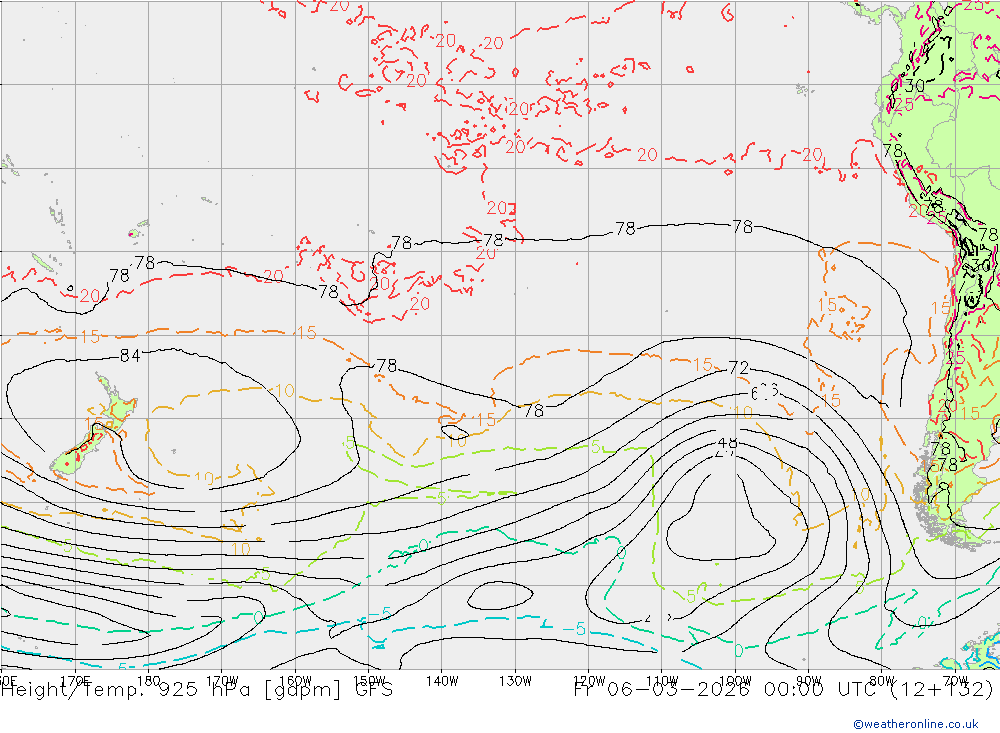The height and width of the screenshot is (733, 1000).
Task: Click the "Fr 06-03-2026 00:00 UTC (12+132)" timestamp
Action: [784, 690]
